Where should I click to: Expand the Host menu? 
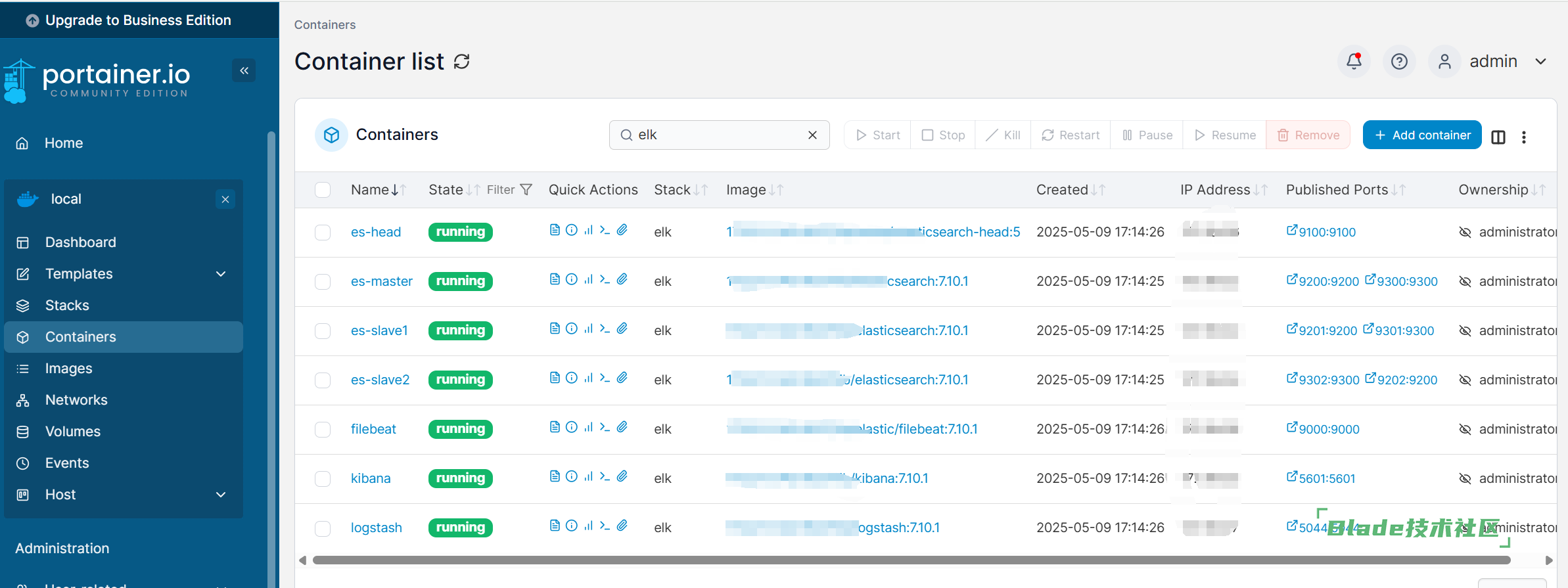tap(124, 495)
